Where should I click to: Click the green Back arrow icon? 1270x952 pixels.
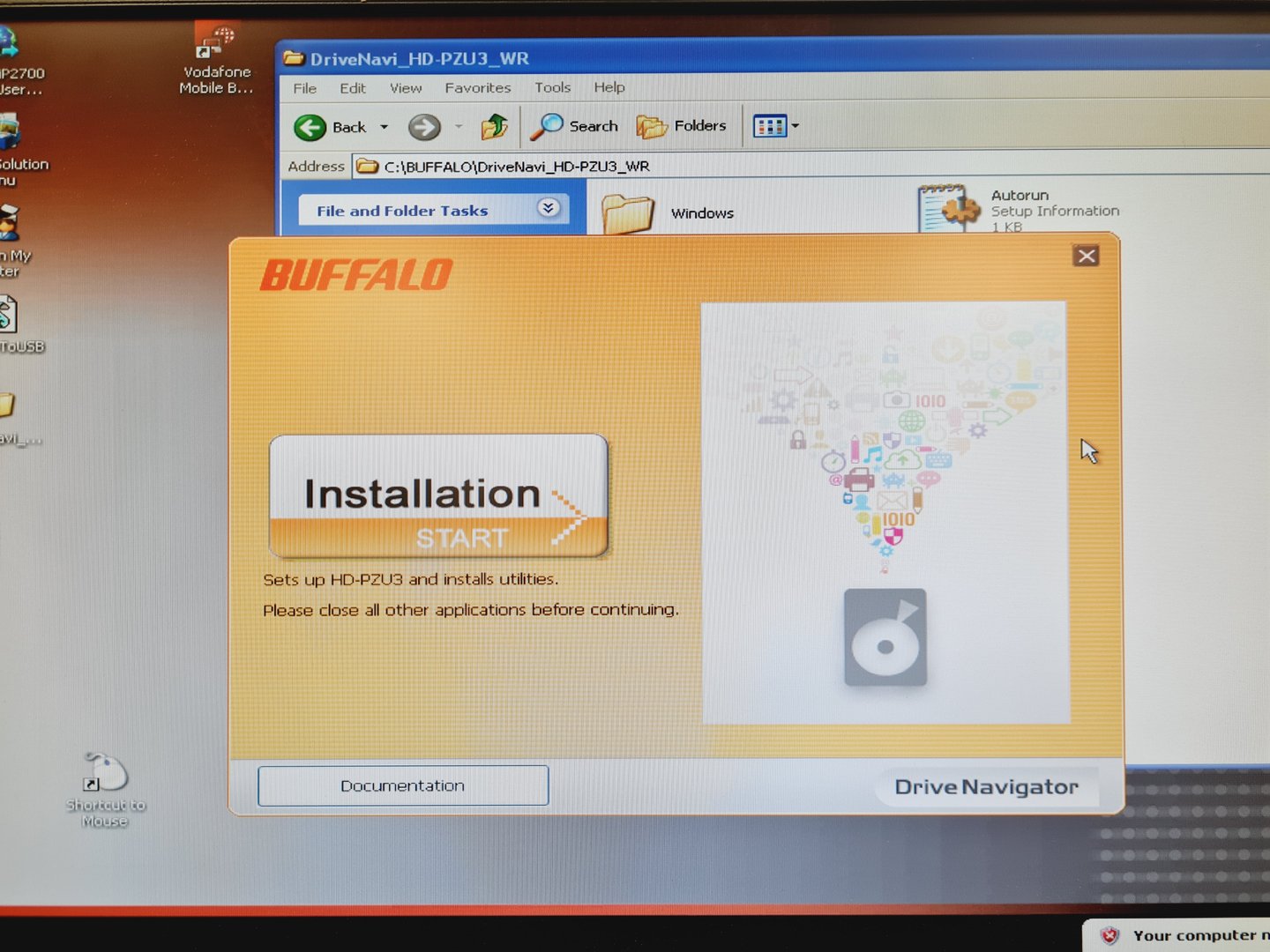(x=310, y=128)
